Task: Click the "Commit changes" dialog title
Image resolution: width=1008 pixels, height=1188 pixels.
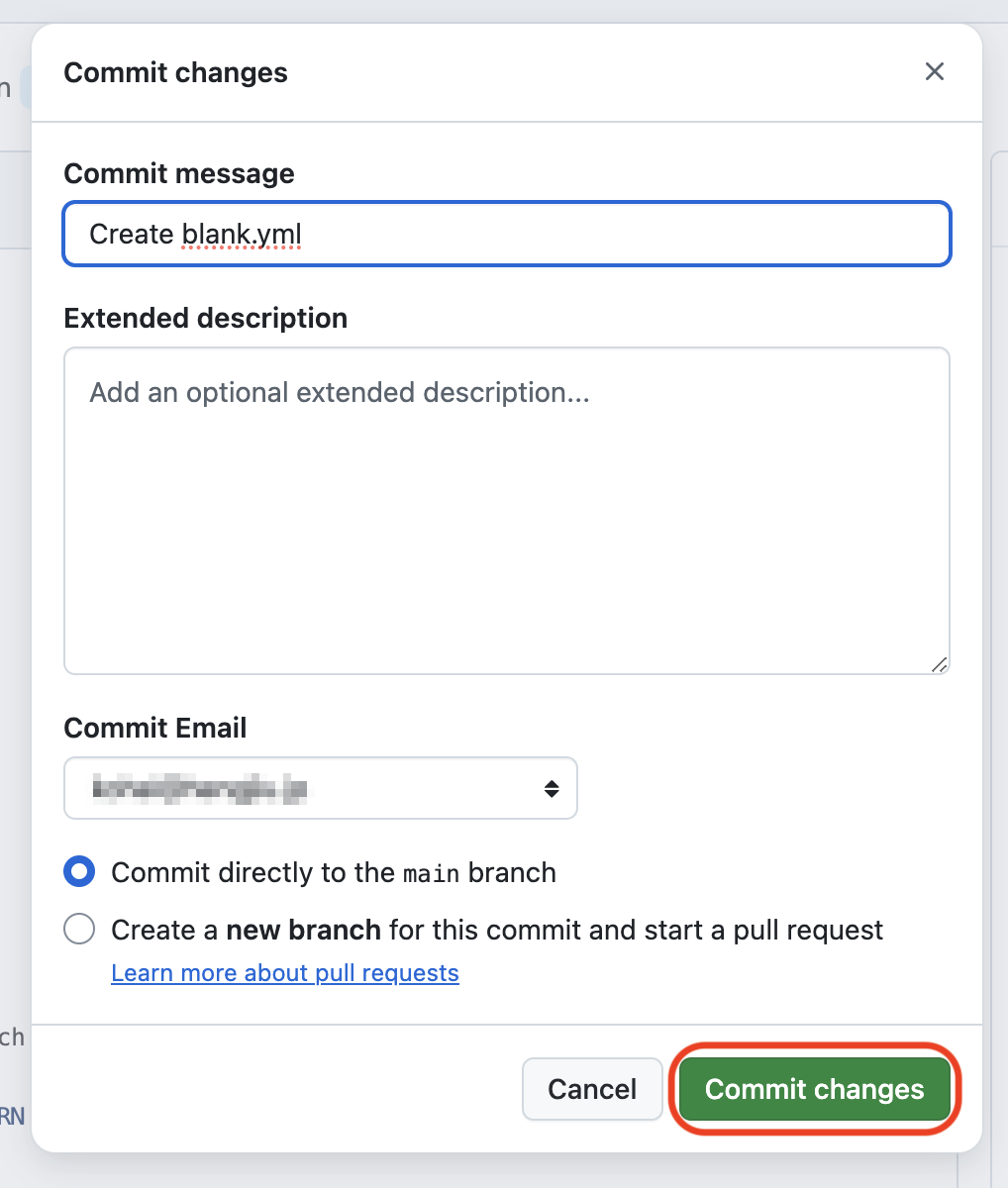Action: coord(175,72)
